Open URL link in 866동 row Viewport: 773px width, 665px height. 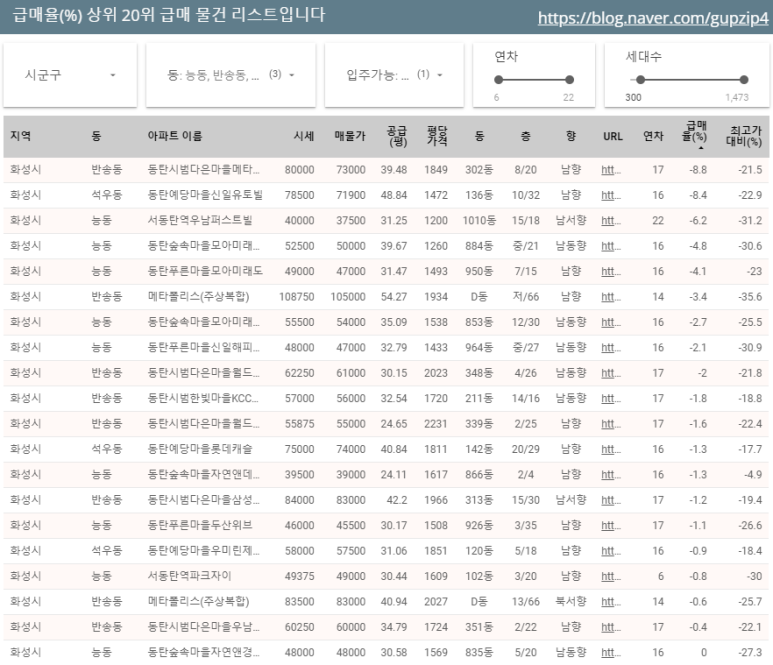coord(611,475)
